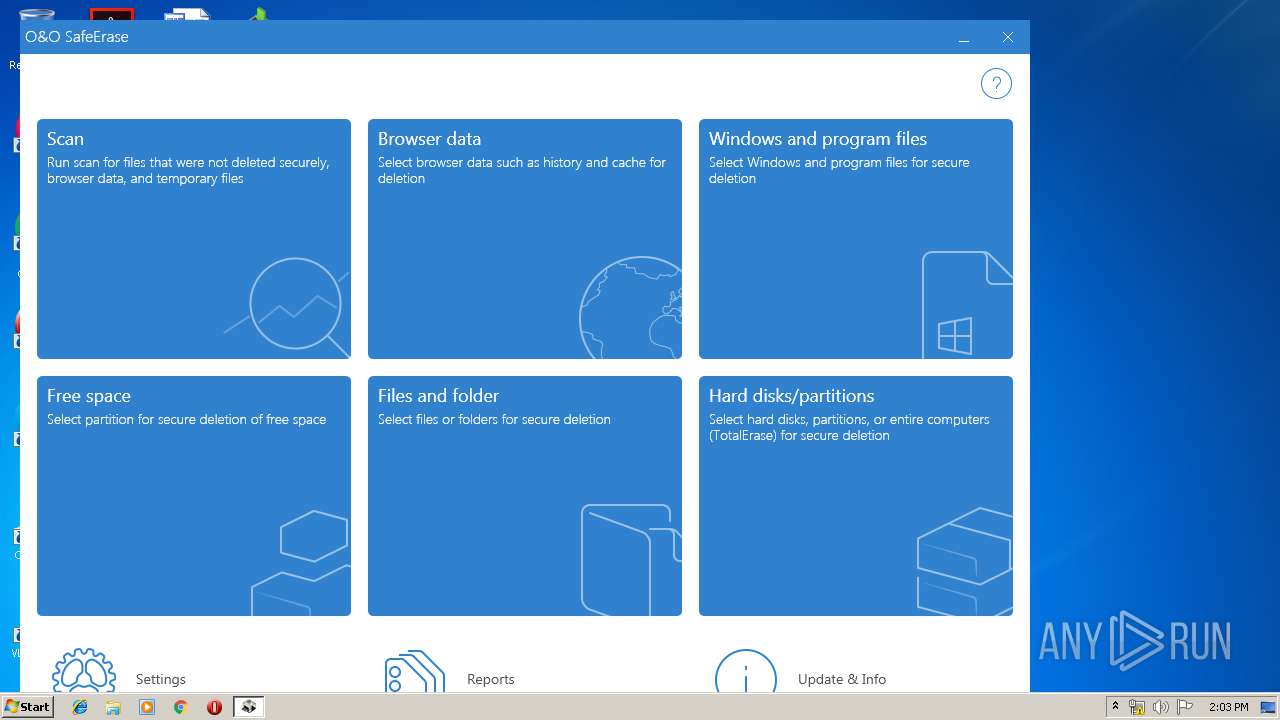Open the Opera taskbar icon

214,707
